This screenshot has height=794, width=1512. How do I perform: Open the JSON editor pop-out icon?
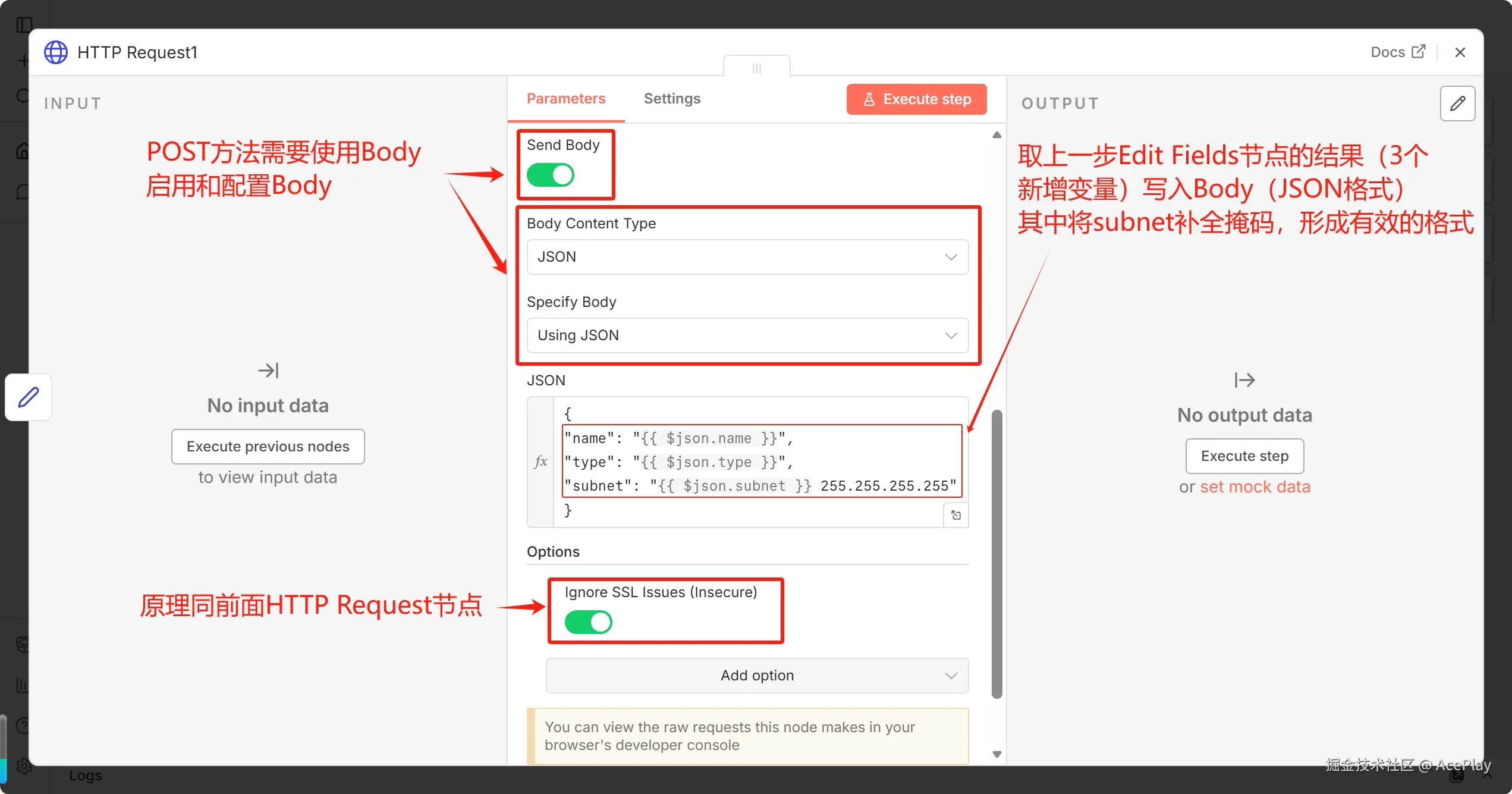coord(956,514)
